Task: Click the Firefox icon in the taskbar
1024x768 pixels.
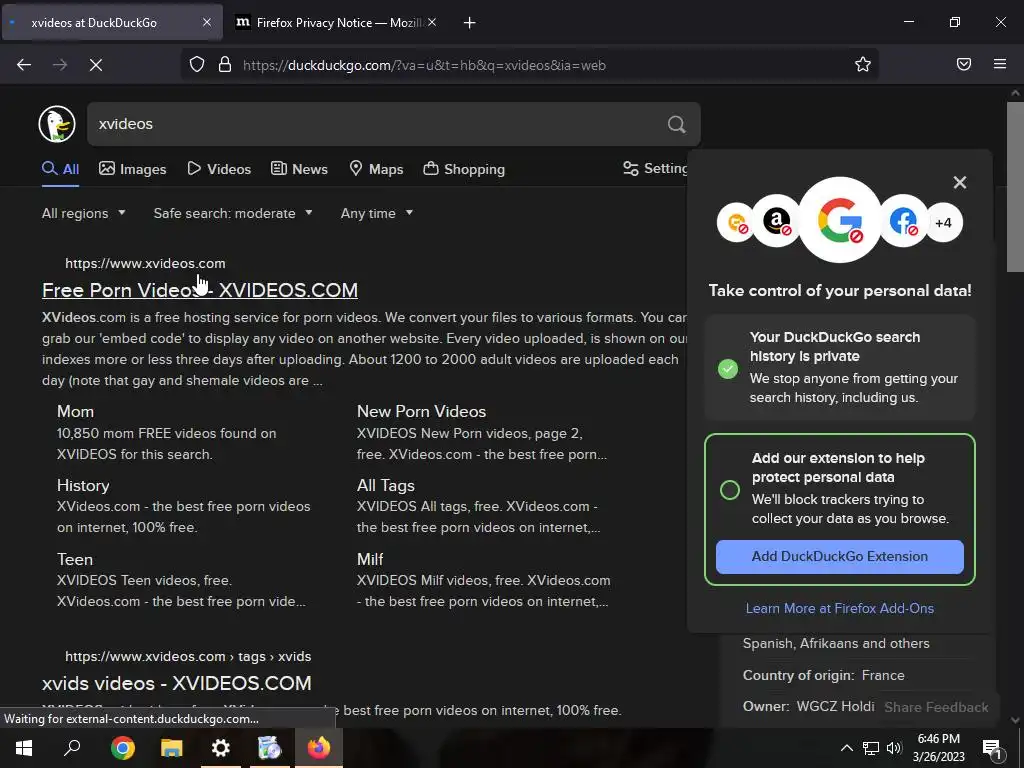Action: [319, 748]
